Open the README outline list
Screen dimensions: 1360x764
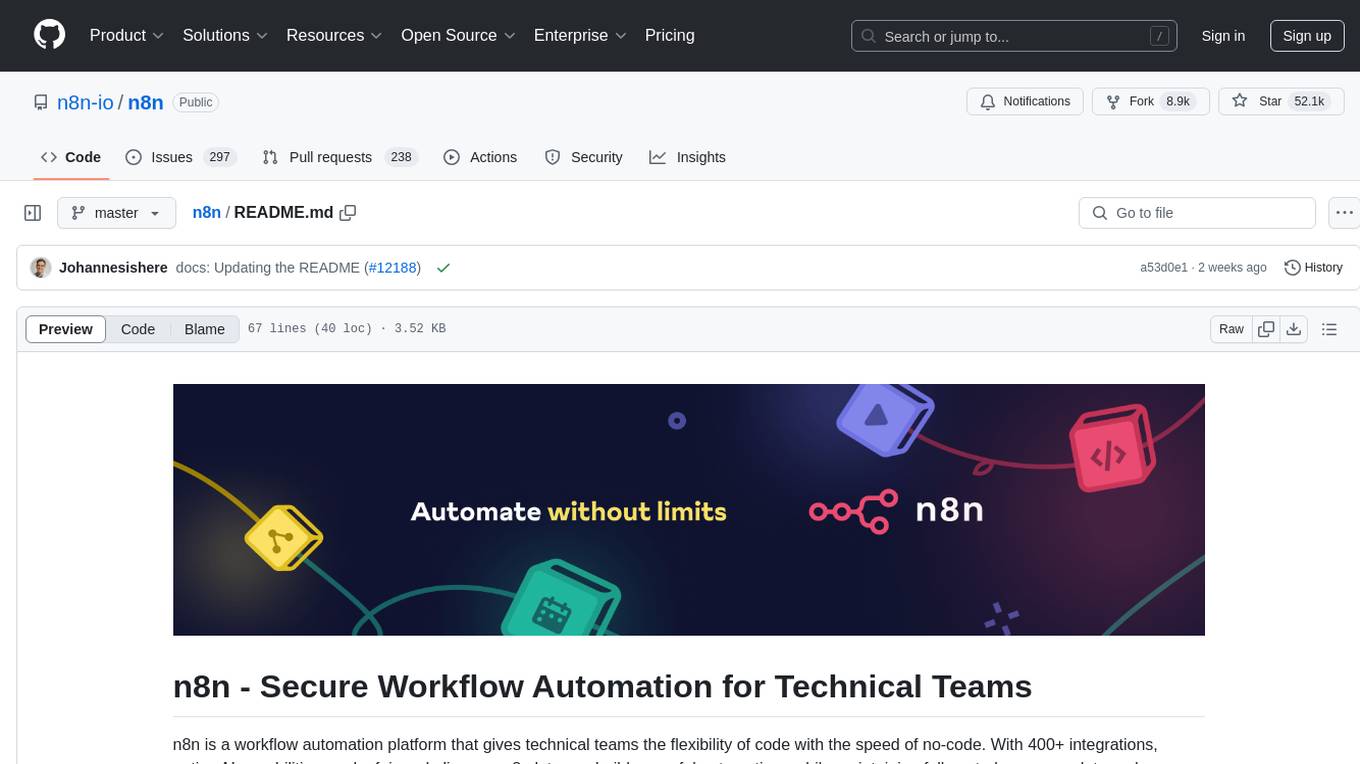(x=1329, y=329)
